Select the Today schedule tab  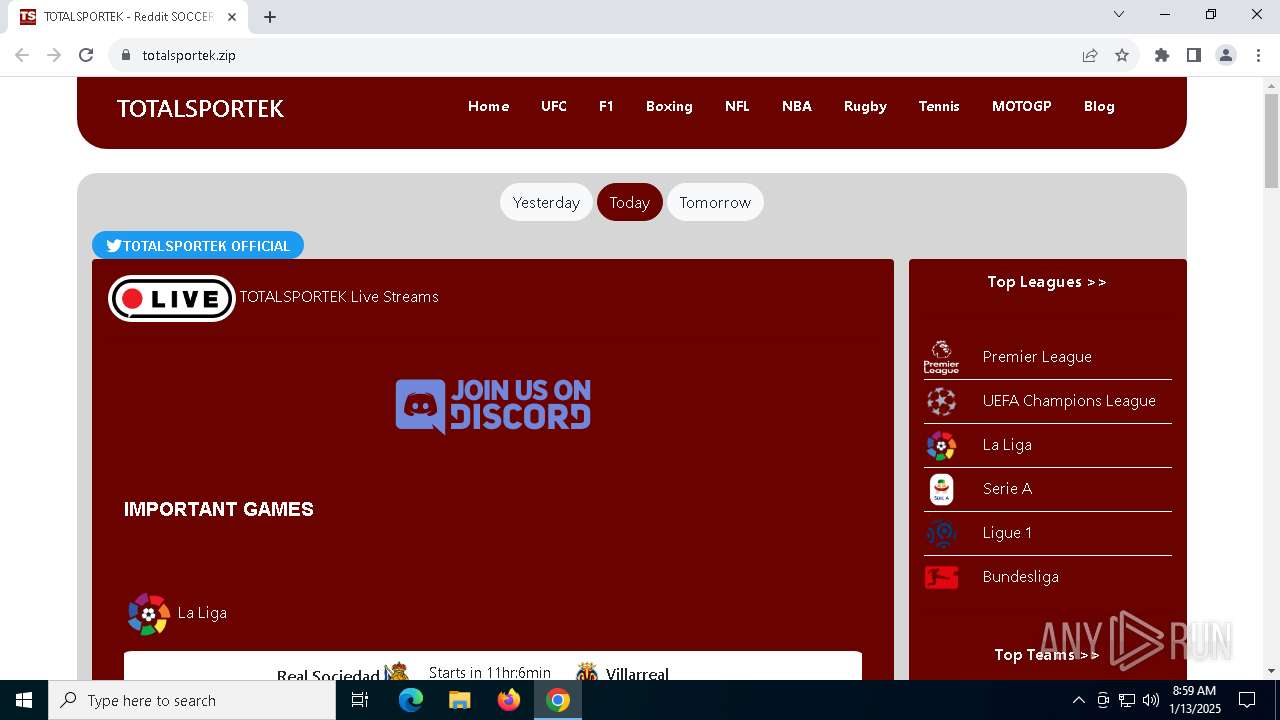[x=630, y=202]
